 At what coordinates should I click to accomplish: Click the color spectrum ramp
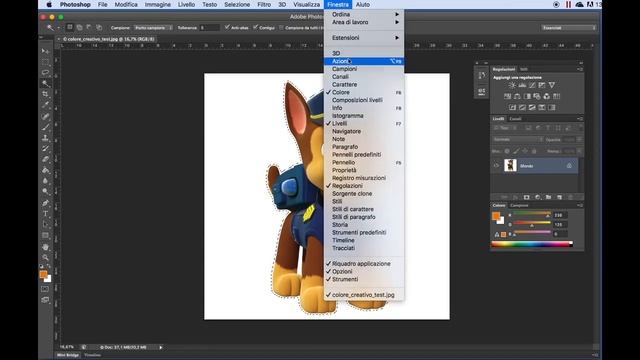(532, 244)
